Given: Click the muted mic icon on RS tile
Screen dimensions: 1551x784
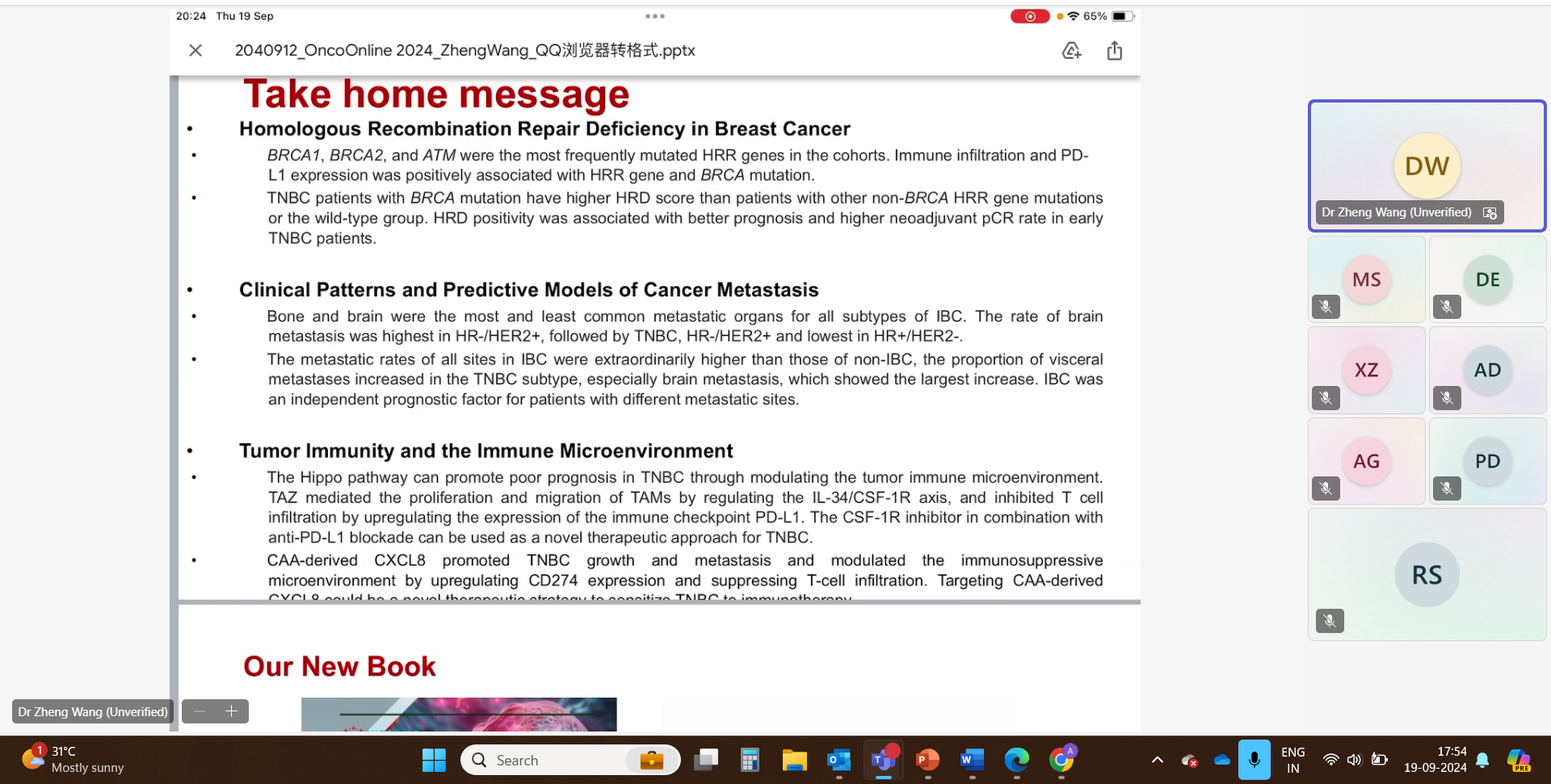Looking at the screenshot, I should coord(1330,621).
